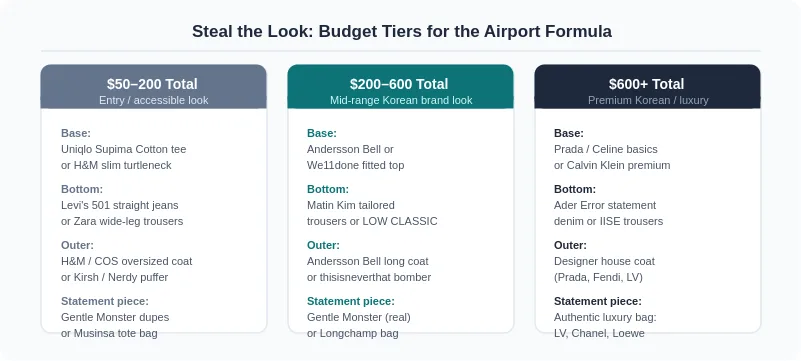Open the $600+ Total premium header

(647, 86)
